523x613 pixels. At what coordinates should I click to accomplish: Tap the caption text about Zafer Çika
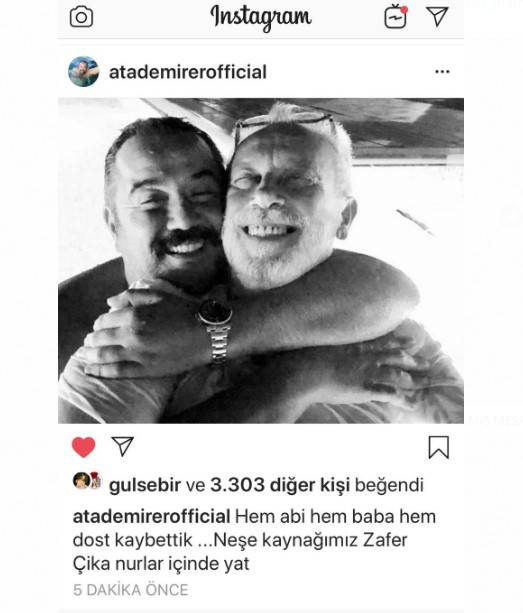pos(254,540)
